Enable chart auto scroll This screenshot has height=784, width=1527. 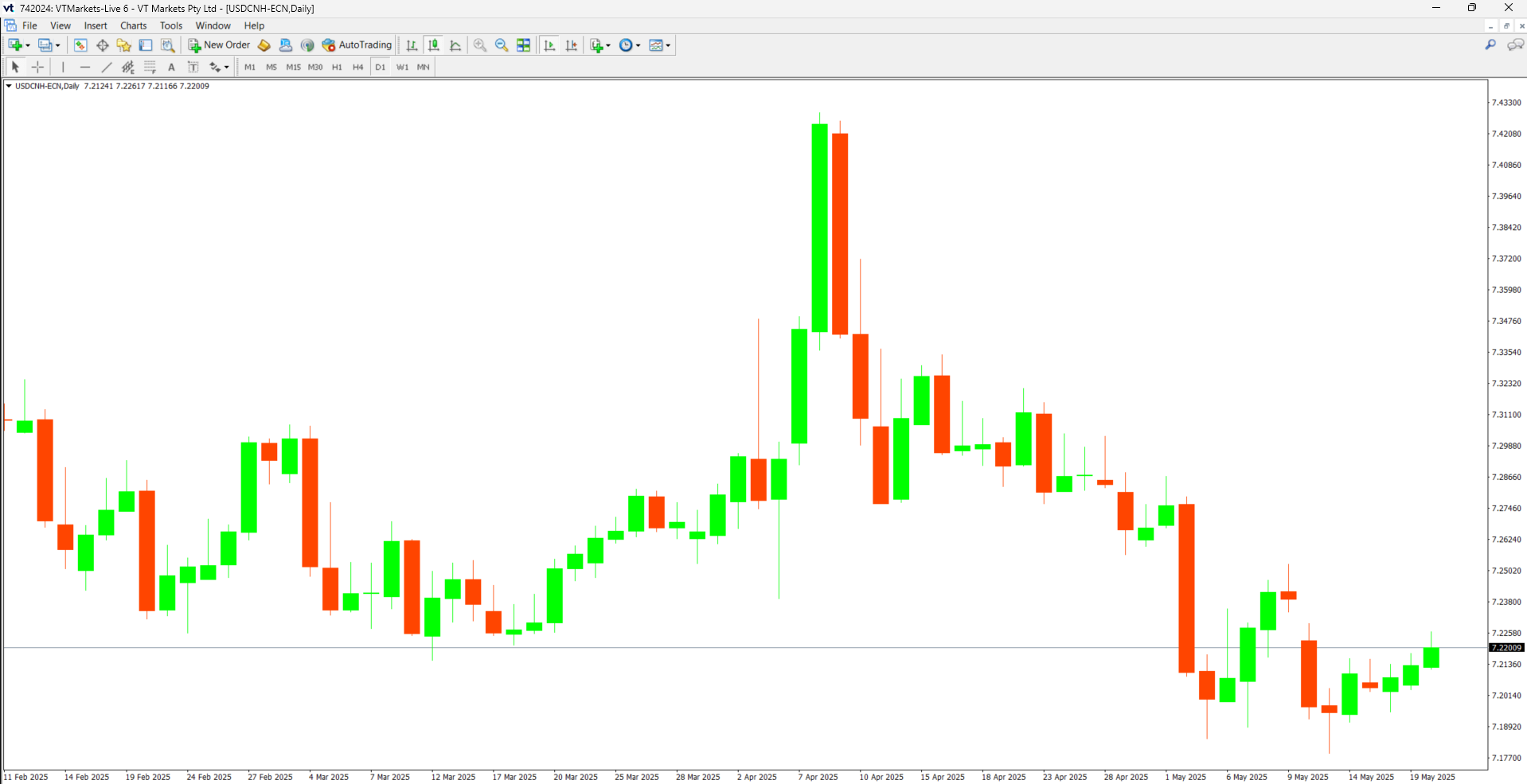tap(549, 45)
